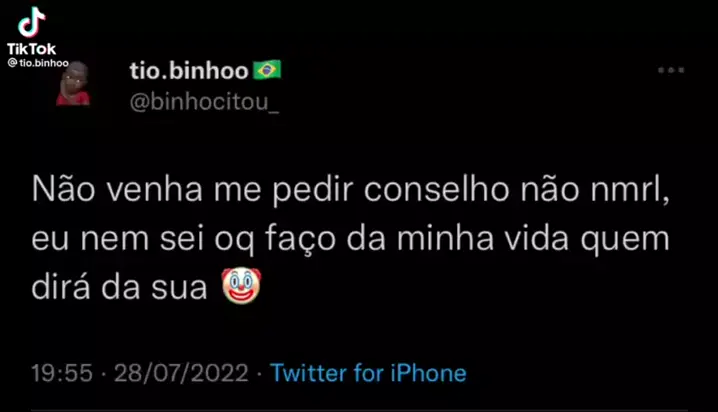Click the word "vida" in the tweet

coord(537,239)
